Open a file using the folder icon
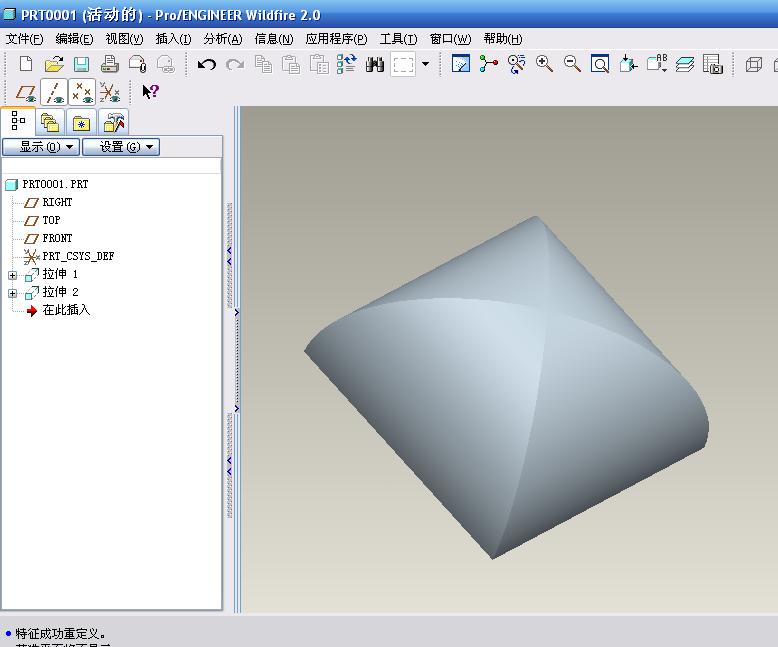The height and width of the screenshot is (647, 778). coord(54,65)
